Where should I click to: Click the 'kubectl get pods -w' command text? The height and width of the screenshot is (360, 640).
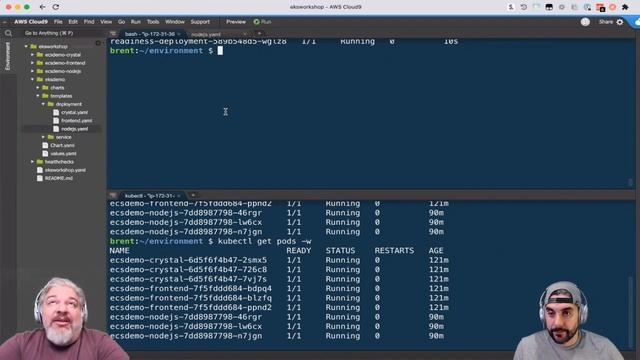(x=264, y=241)
